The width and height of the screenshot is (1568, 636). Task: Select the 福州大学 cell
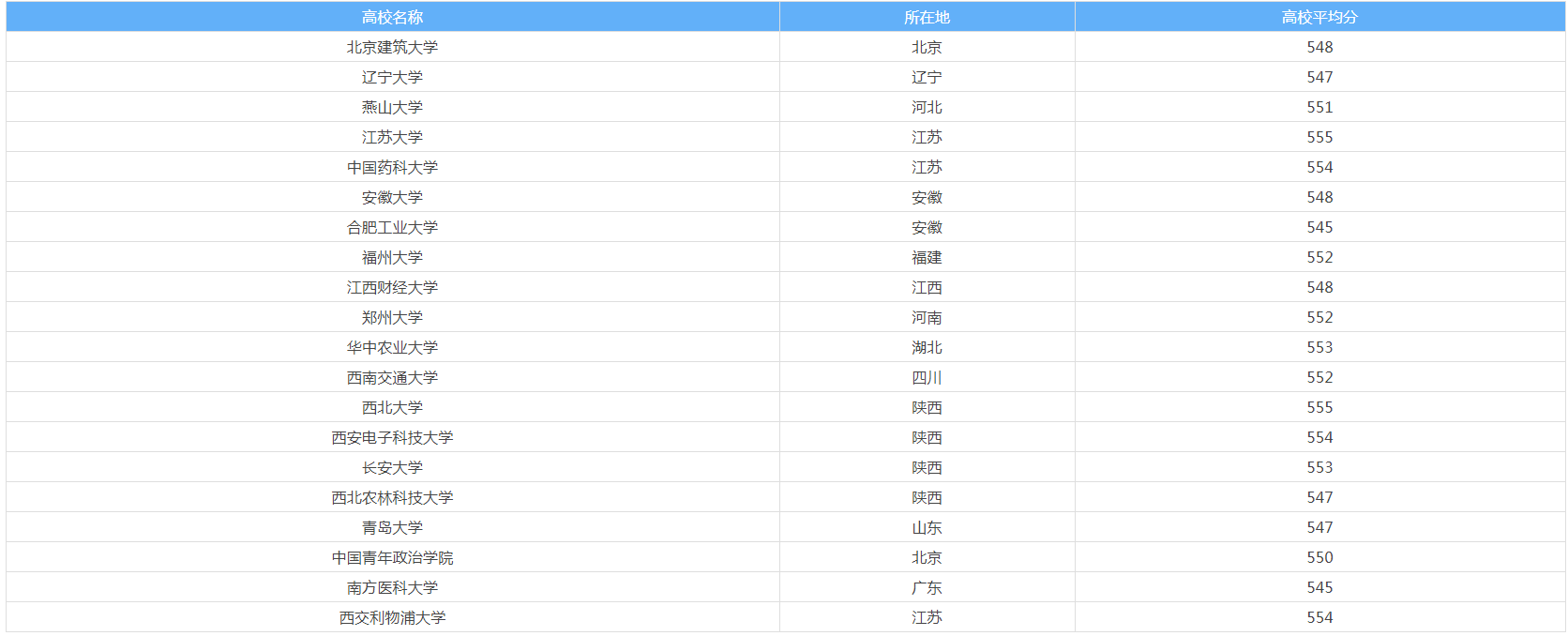pos(392,257)
